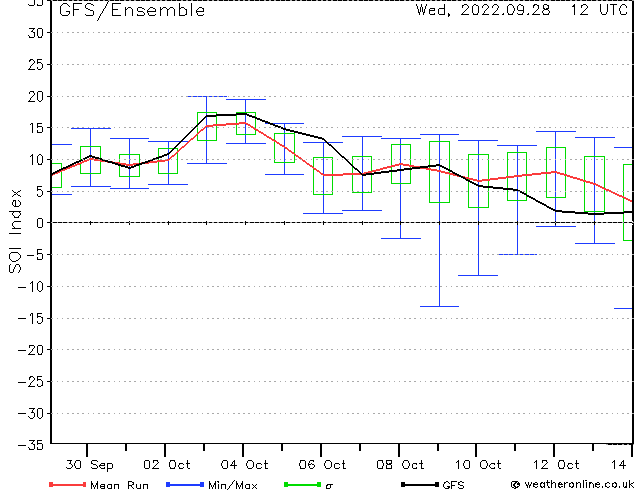The height and width of the screenshot is (490, 634).
Task: Click the SOI Index axis label
Action: (x=15, y=231)
